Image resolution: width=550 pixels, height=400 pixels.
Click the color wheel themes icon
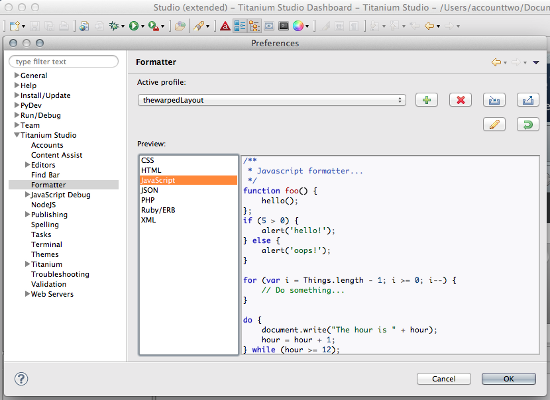[x=298, y=26]
